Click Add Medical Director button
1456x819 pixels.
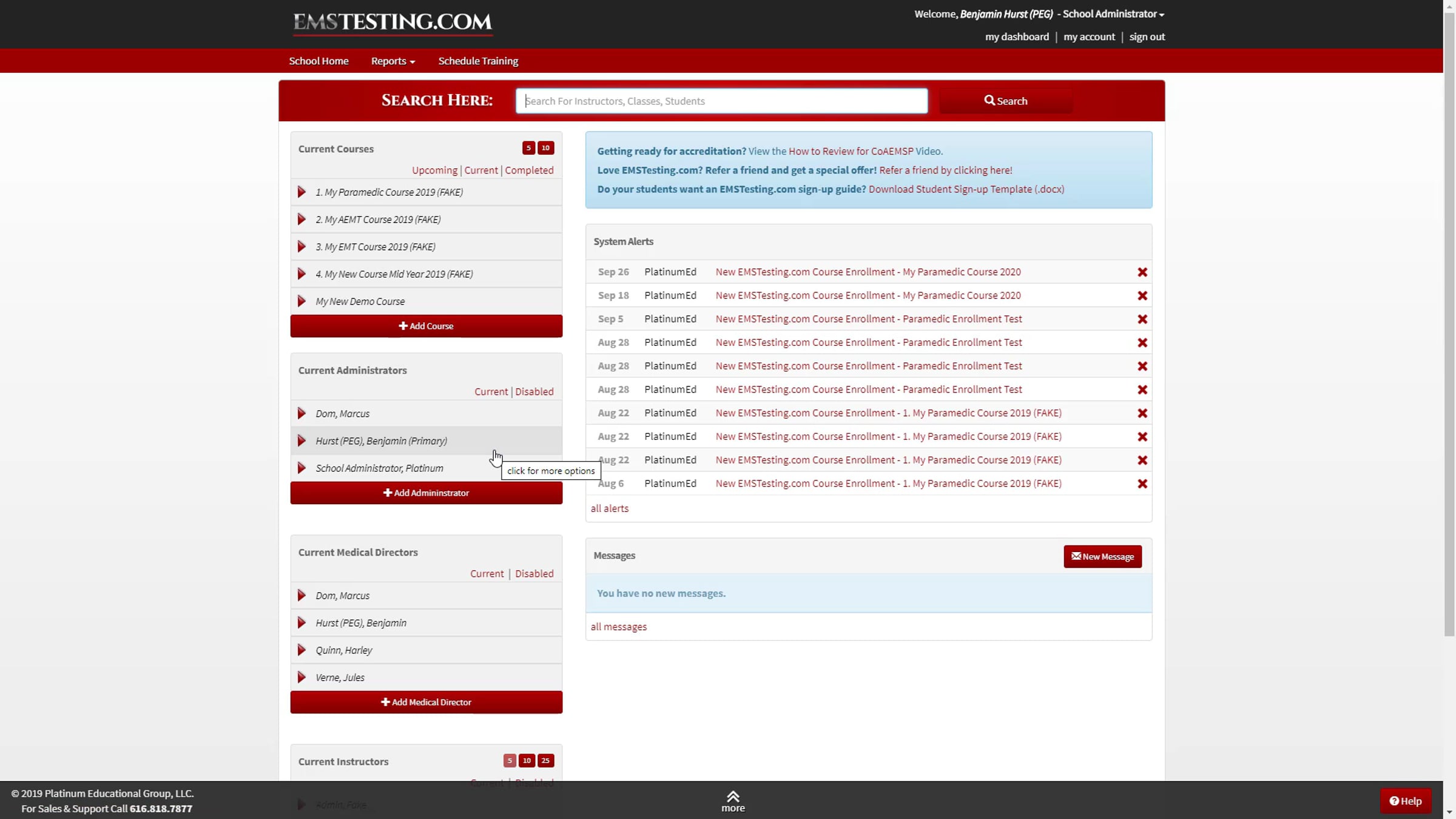(426, 702)
